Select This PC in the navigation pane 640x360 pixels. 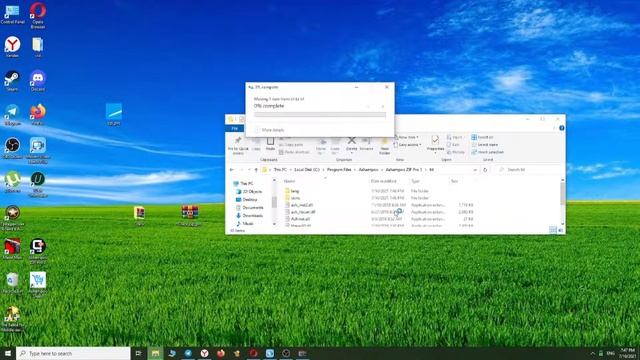point(243,184)
